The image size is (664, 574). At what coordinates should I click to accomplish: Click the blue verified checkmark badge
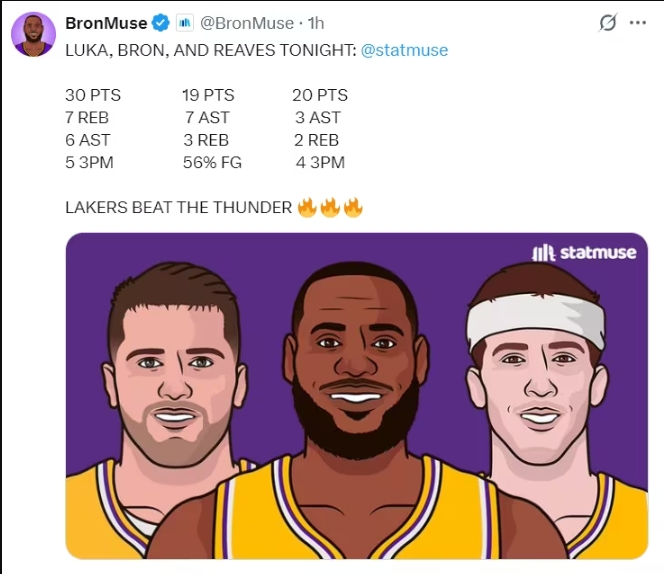point(159,23)
